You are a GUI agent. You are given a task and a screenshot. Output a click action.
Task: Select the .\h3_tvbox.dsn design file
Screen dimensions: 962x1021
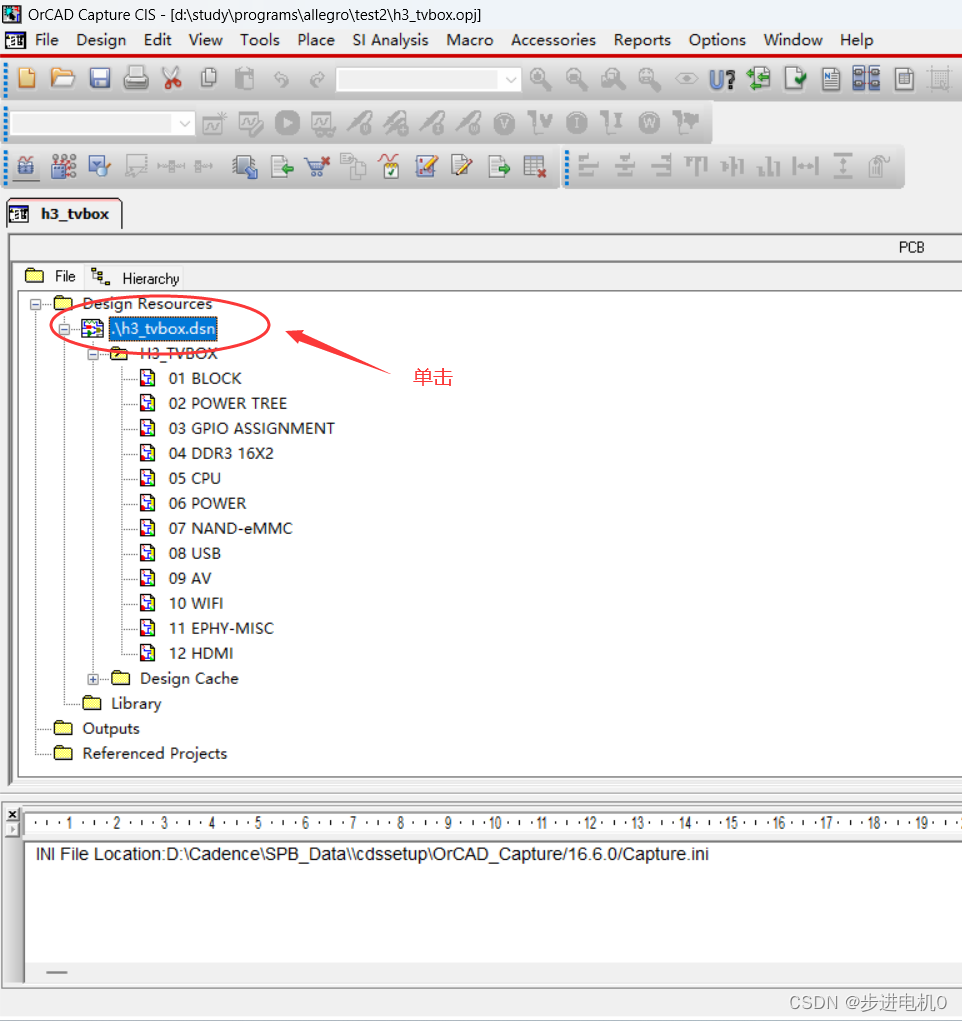pos(163,328)
